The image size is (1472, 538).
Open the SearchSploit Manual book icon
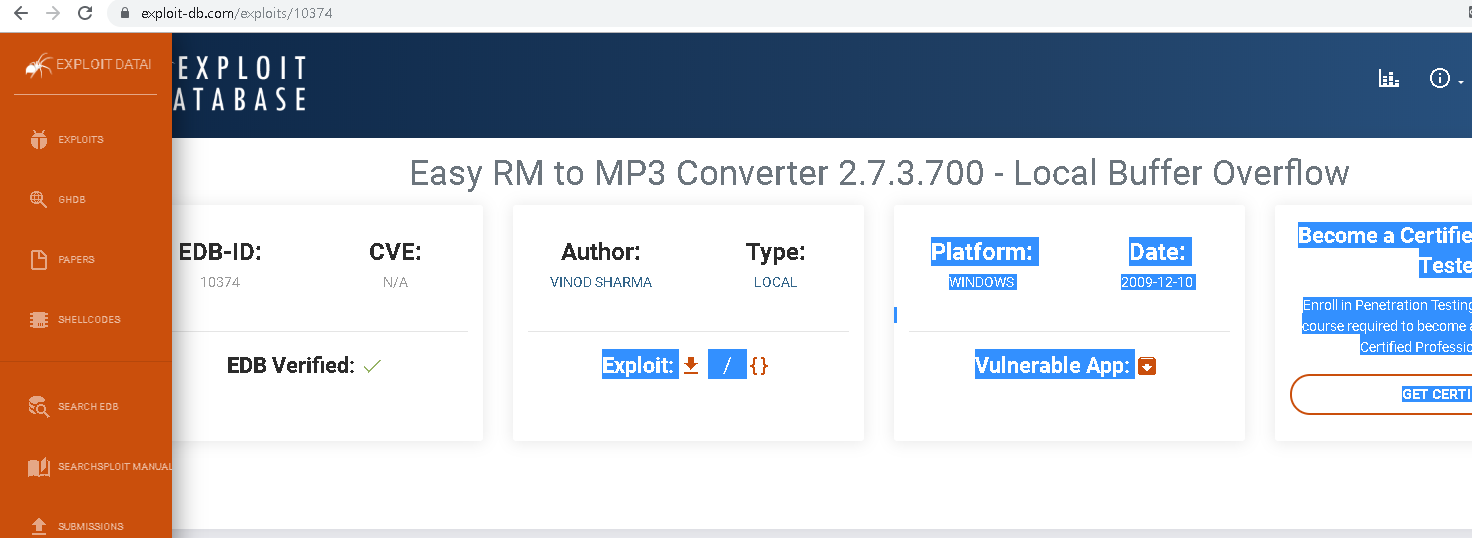click(x=39, y=467)
